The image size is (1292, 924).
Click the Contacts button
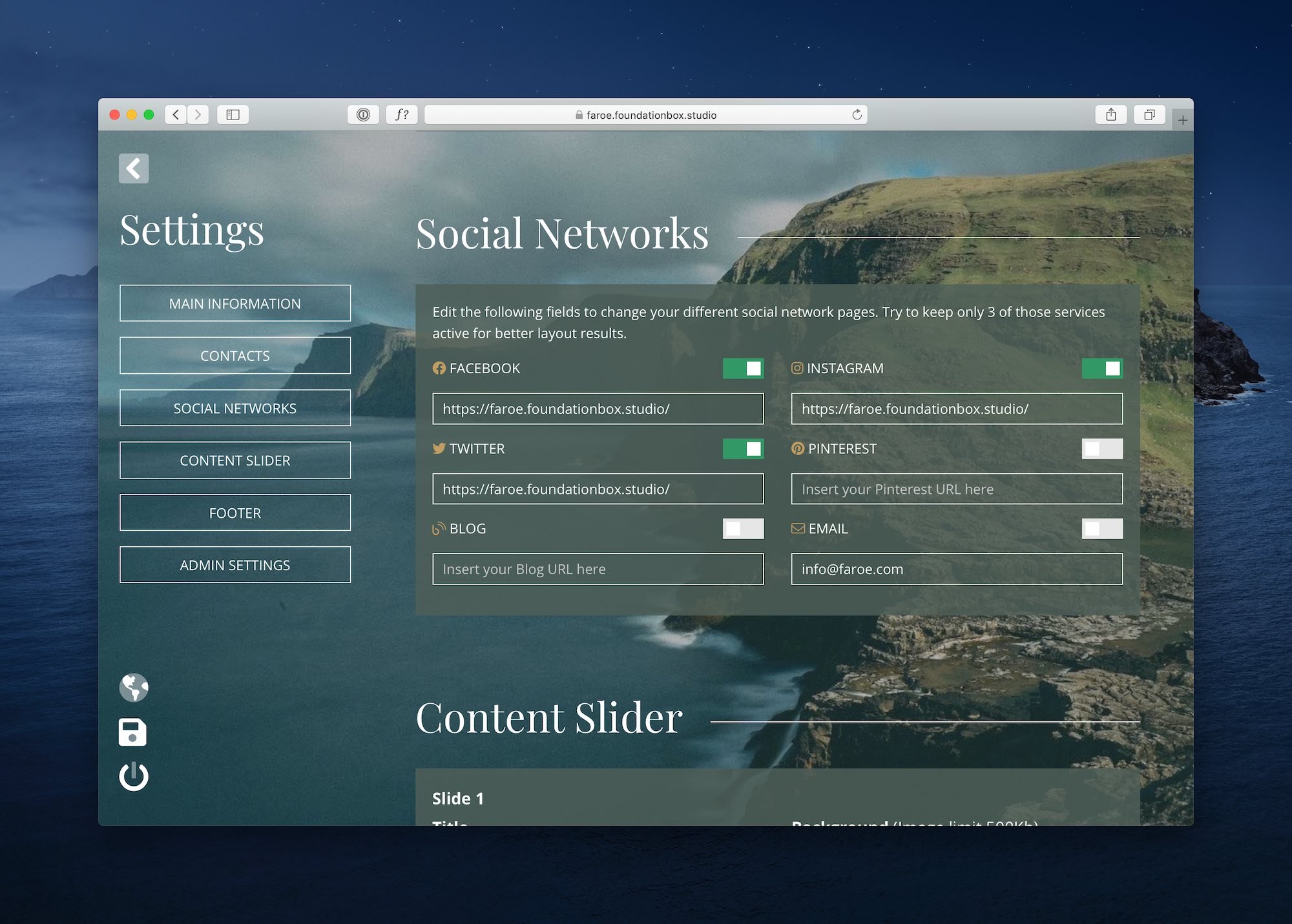(x=235, y=356)
